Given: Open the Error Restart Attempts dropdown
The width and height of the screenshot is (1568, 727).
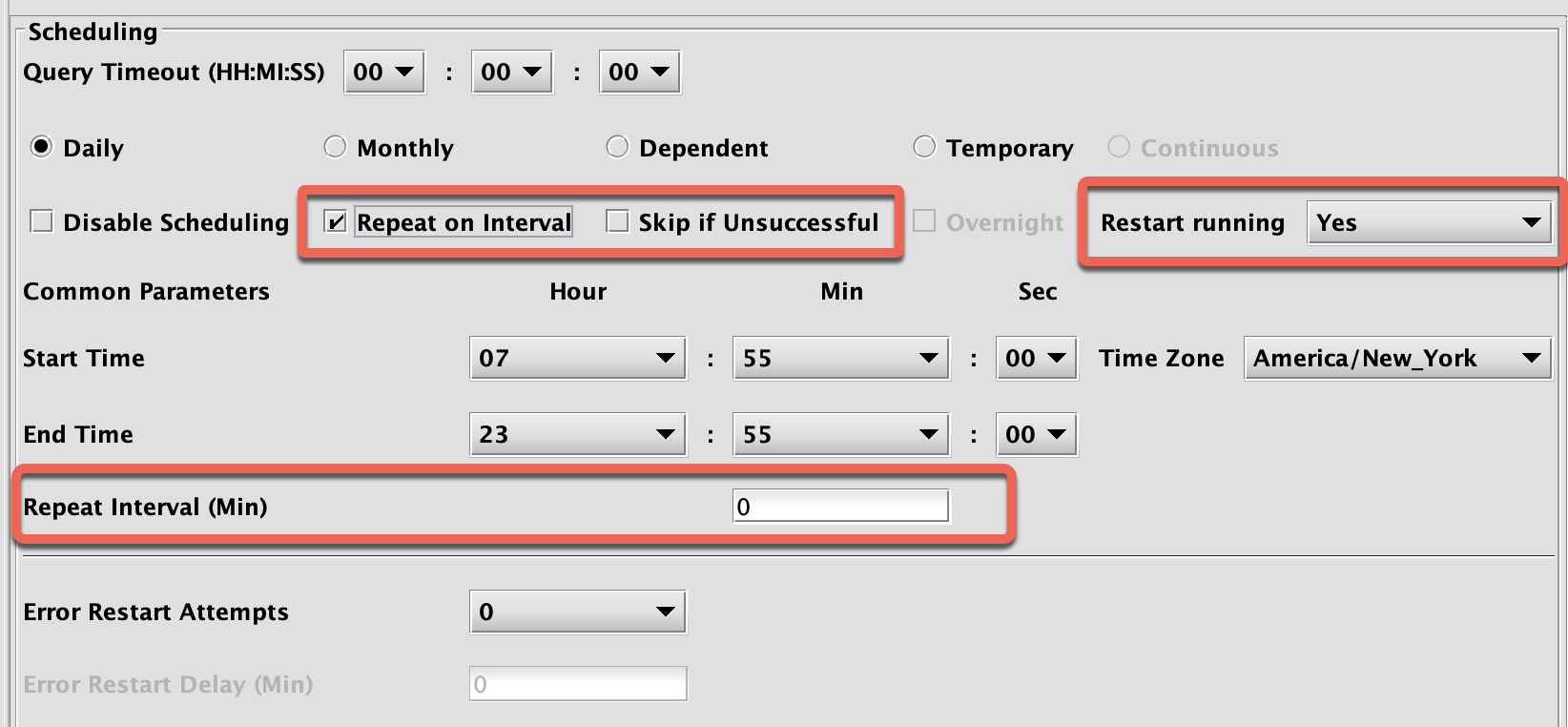Looking at the screenshot, I should pos(577,612).
